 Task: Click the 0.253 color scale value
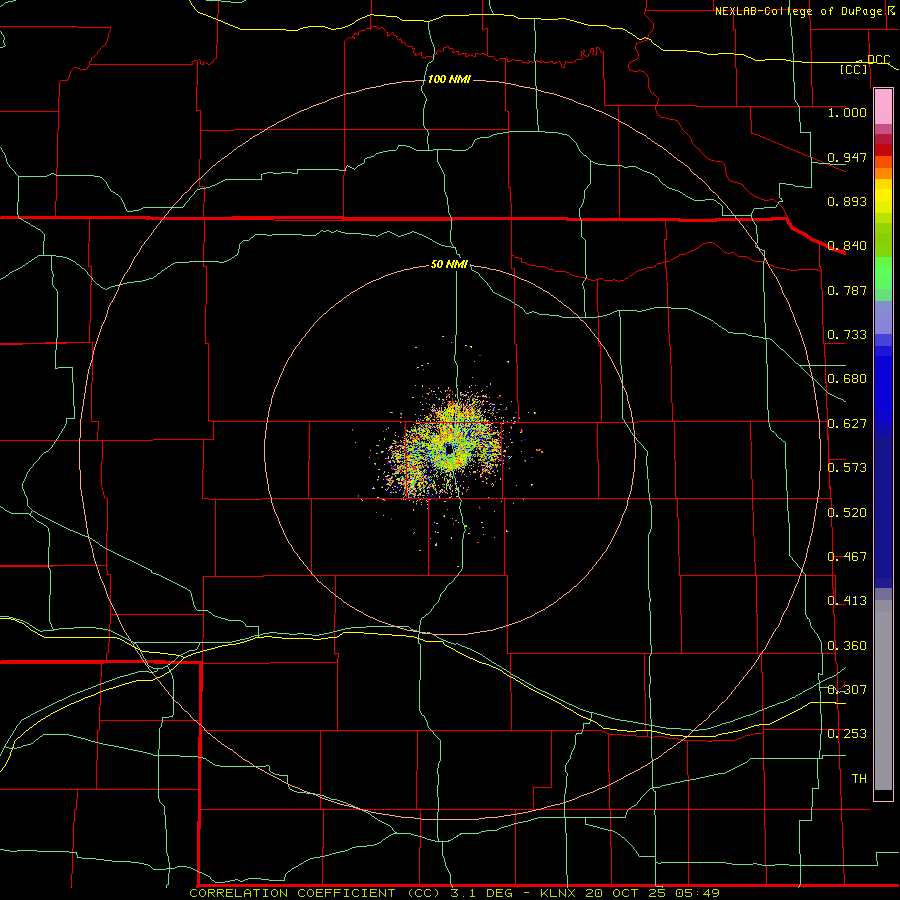coord(847,734)
